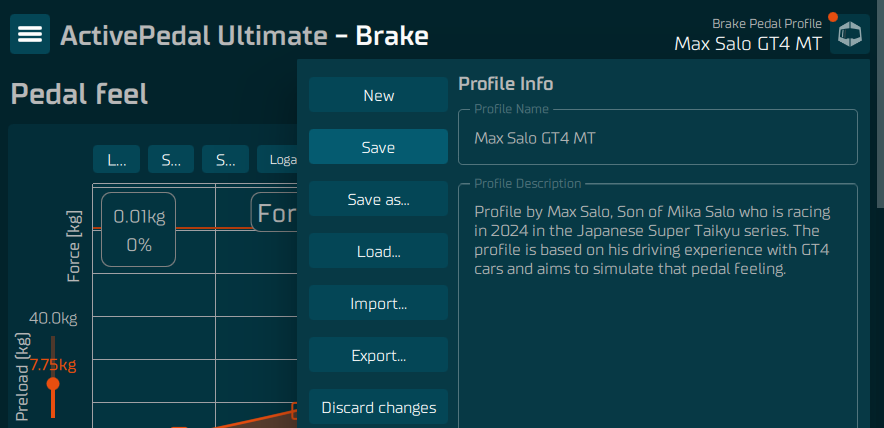The image size is (884, 428).
Task: Click into the Profile Description text area
Action: click(x=658, y=306)
